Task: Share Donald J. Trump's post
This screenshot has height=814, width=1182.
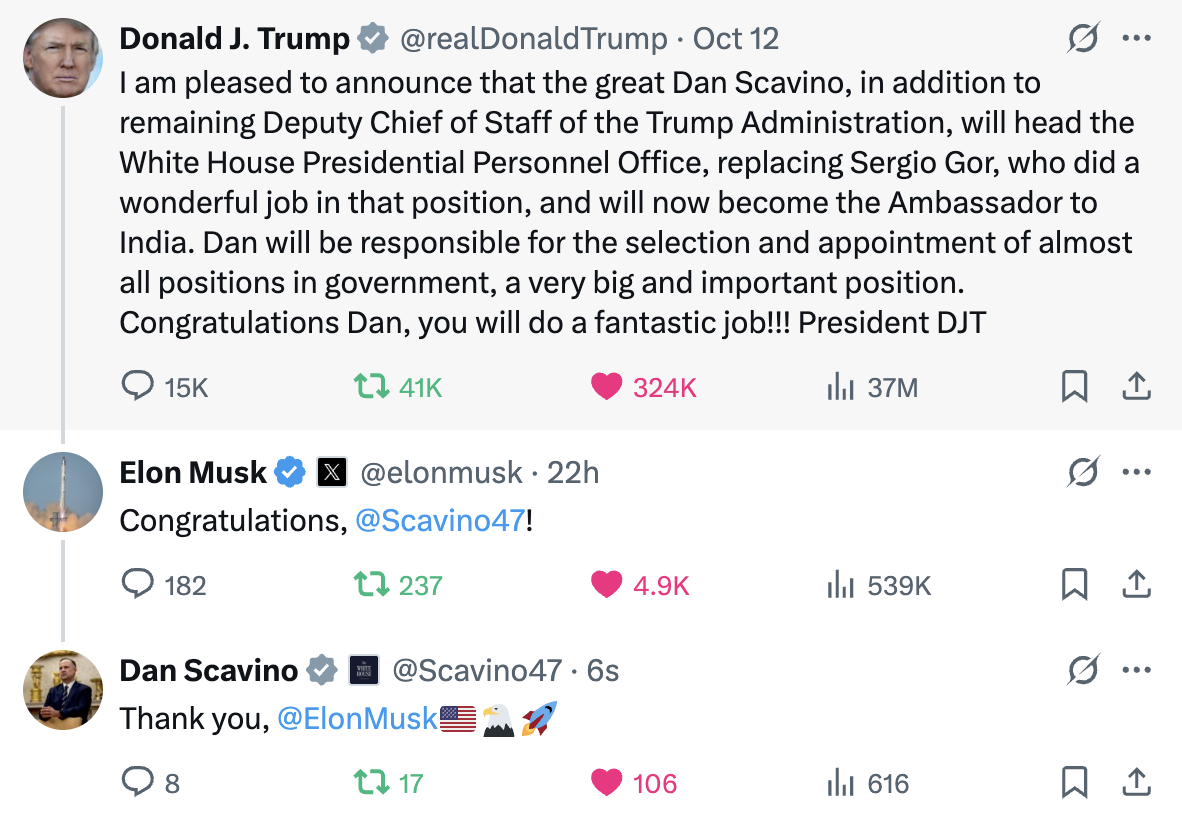Action: (x=1136, y=386)
